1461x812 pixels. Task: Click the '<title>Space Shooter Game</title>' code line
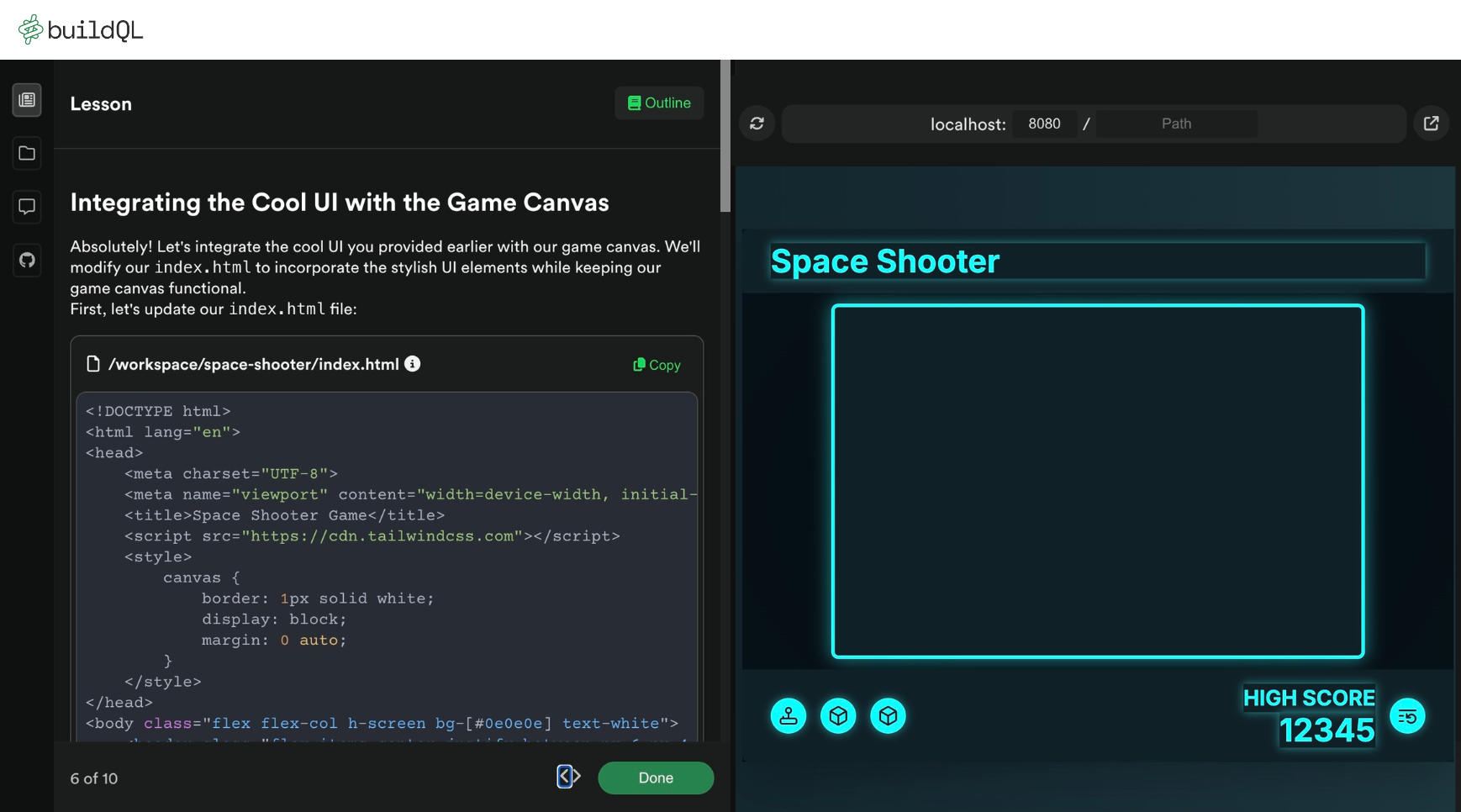(x=284, y=515)
